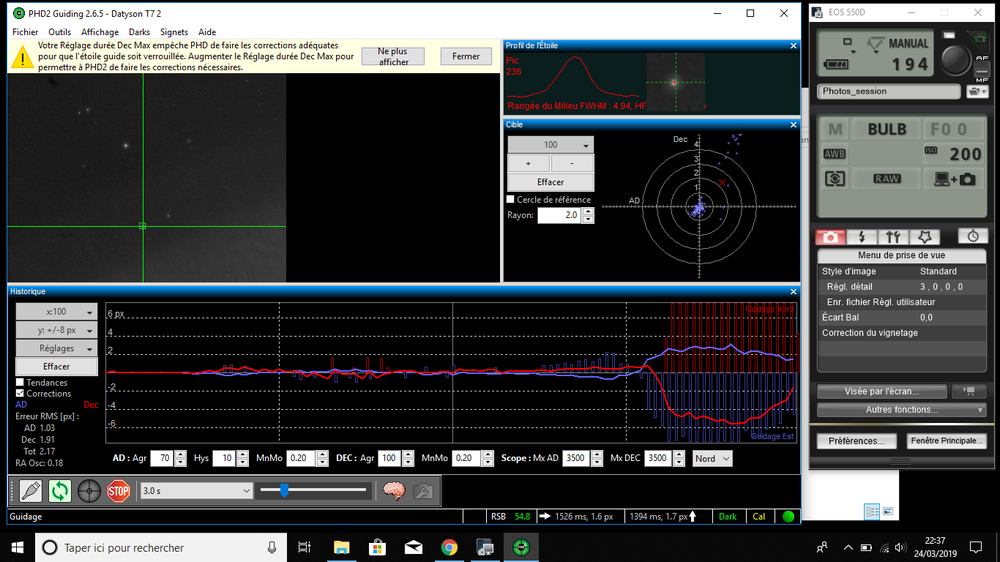Uncheck the Corrections checkbox
The height and width of the screenshot is (562, 1000).
click(20, 394)
